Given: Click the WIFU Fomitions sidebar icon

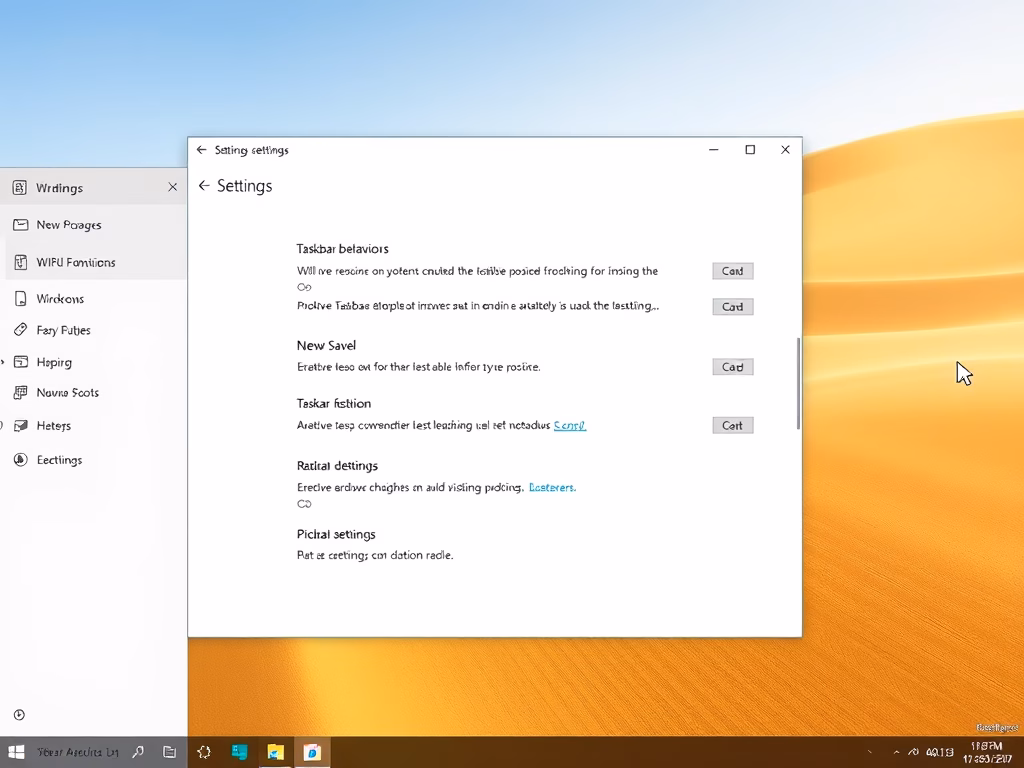Looking at the screenshot, I should click(19, 262).
